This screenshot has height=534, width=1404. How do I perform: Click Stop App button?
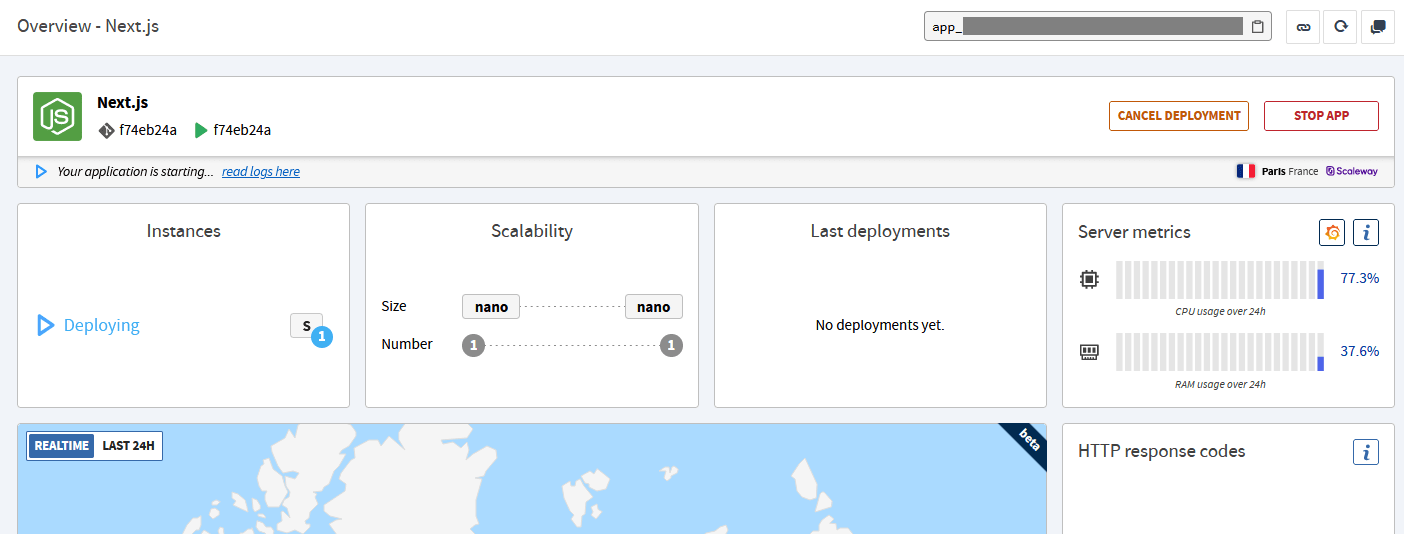(1321, 116)
